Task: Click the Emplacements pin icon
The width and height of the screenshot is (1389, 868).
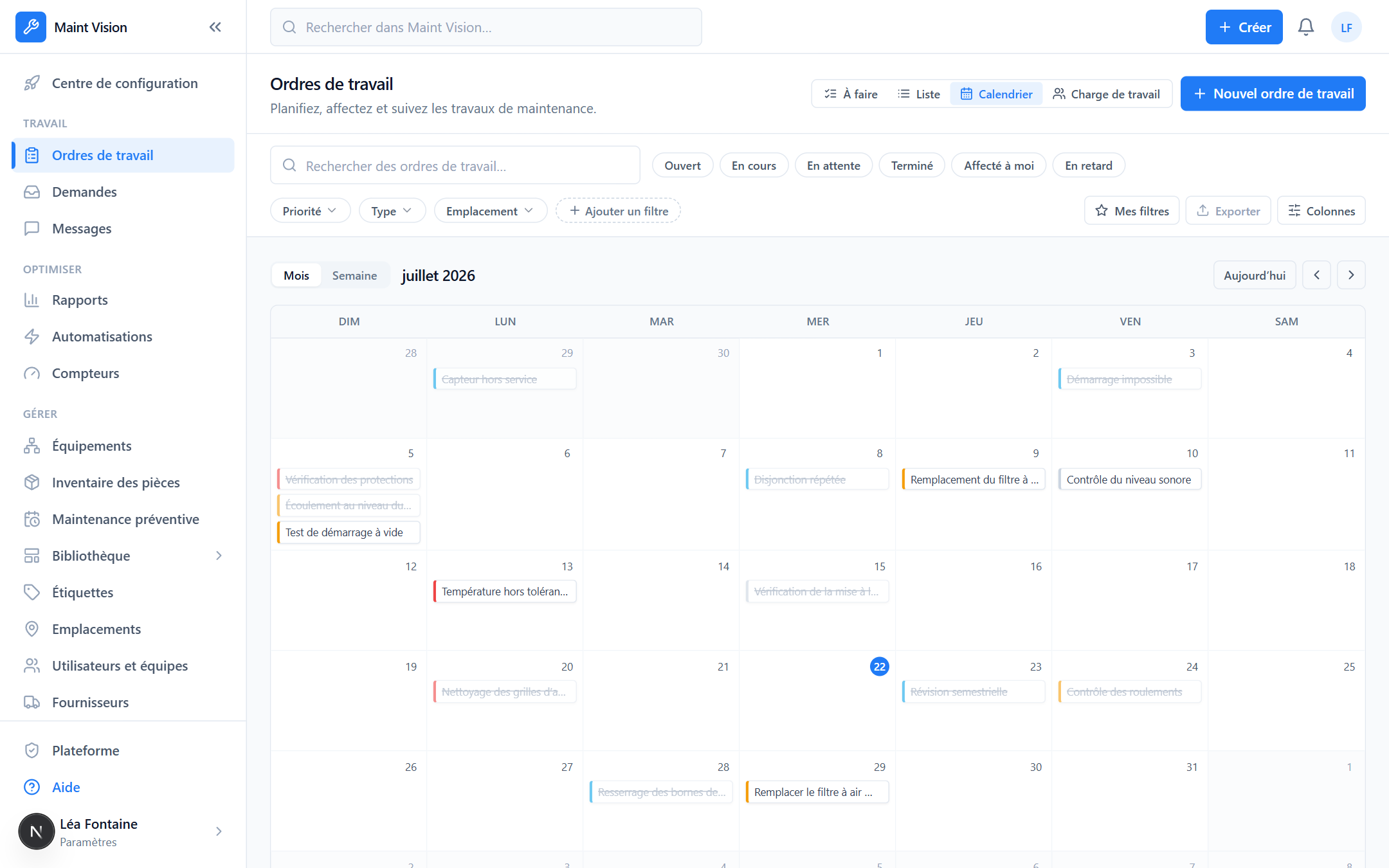Action: [x=32, y=629]
